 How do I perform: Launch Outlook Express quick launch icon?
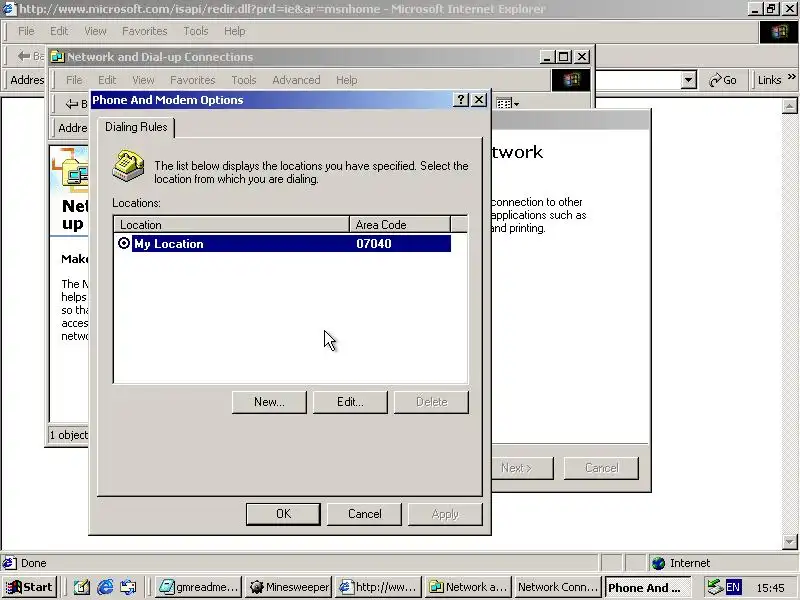(x=128, y=588)
